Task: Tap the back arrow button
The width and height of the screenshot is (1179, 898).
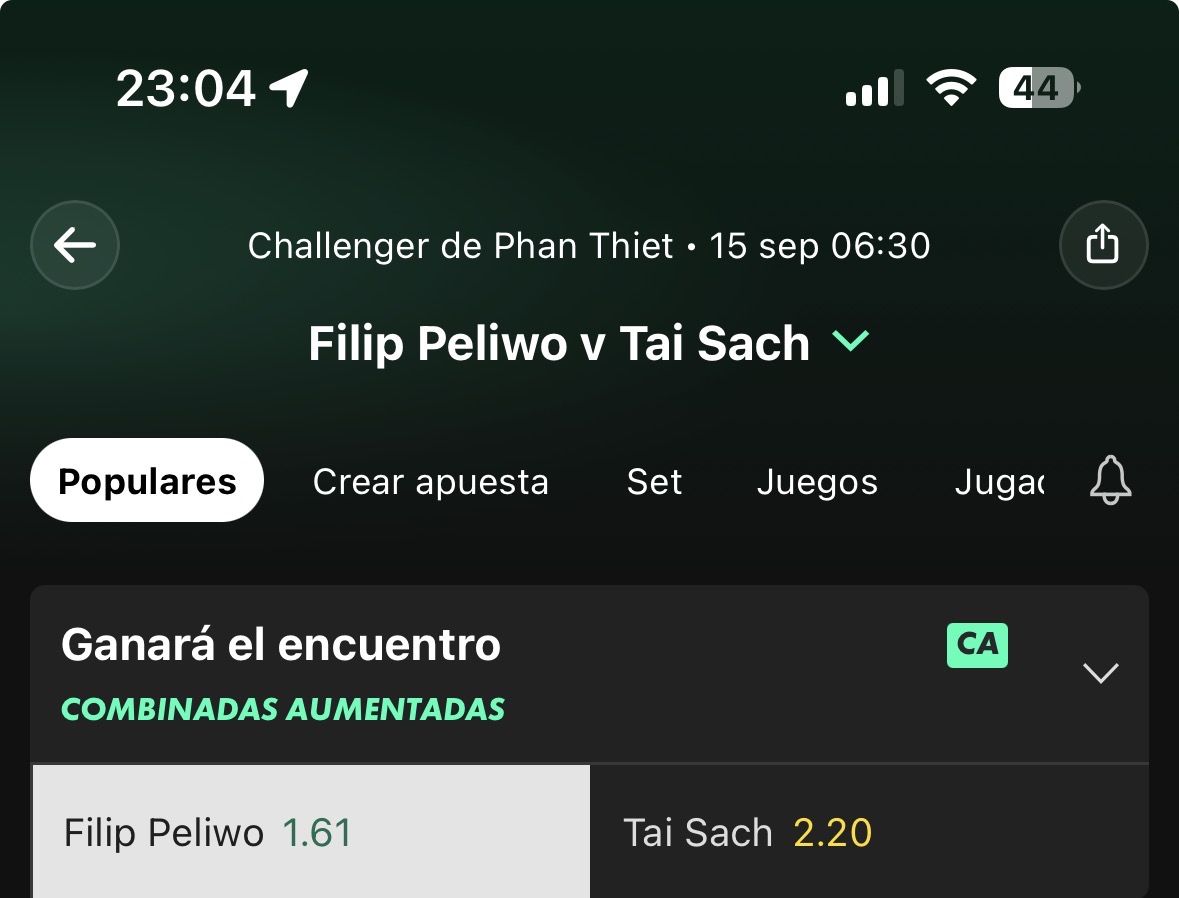Action: click(74, 245)
